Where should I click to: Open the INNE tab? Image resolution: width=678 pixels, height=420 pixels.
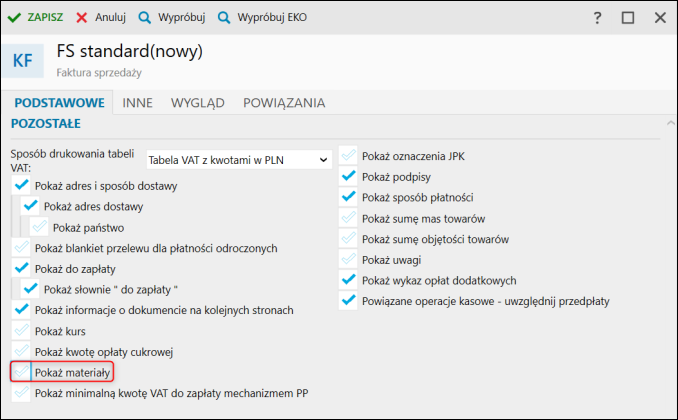[x=138, y=103]
